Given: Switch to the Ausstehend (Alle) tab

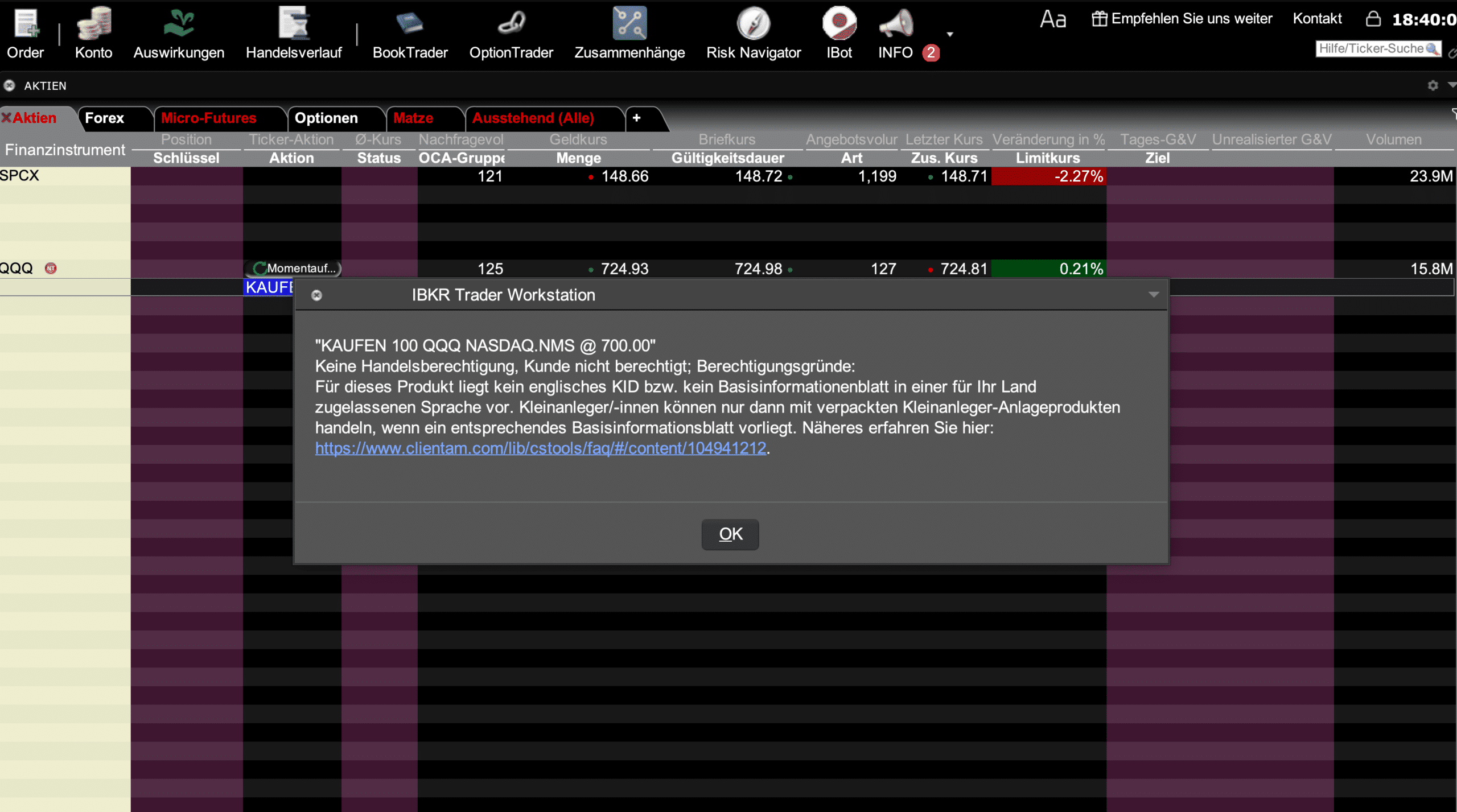Looking at the screenshot, I should coord(533,118).
